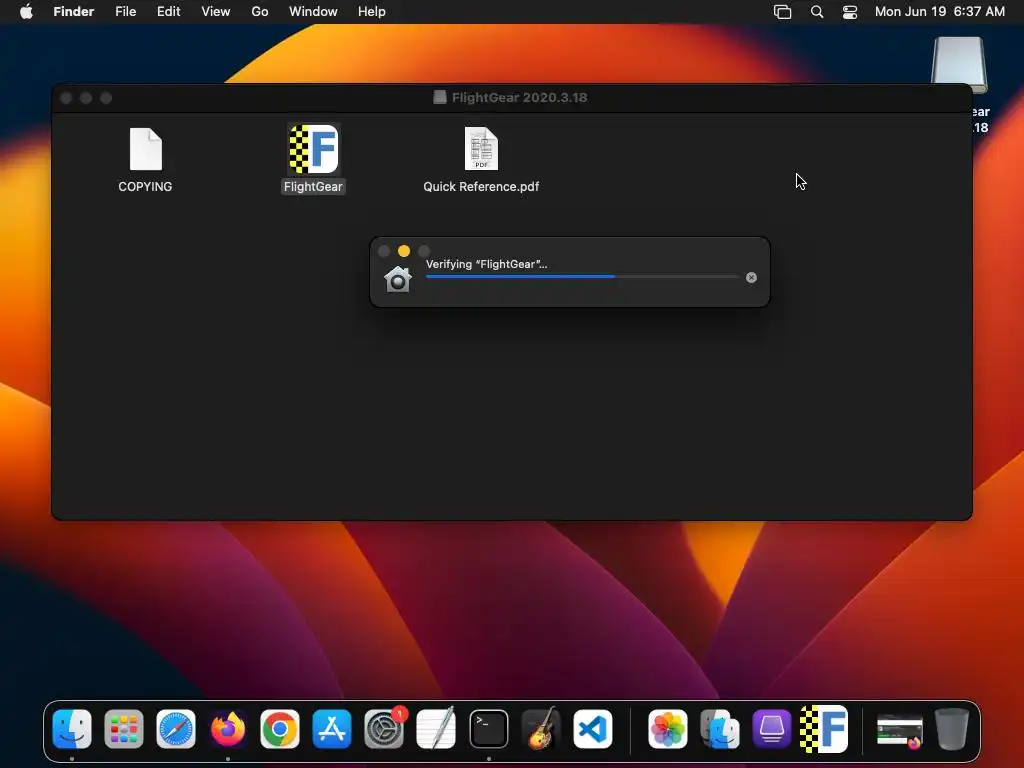Open the Edit menu
Screen dimensions: 1024x768
168,12
